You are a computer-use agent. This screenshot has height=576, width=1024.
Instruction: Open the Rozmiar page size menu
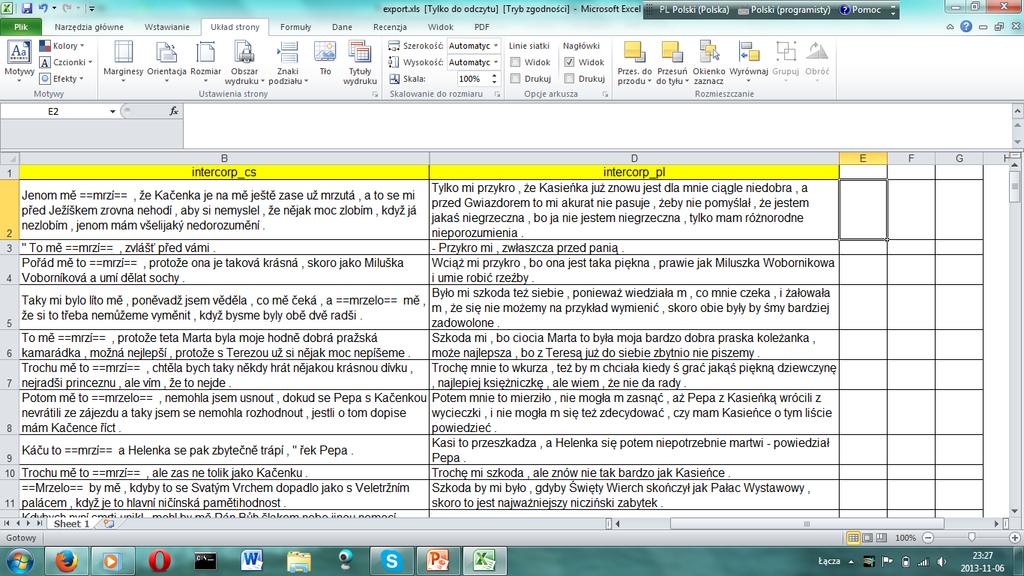pyautogui.click(x=206, y=62)
